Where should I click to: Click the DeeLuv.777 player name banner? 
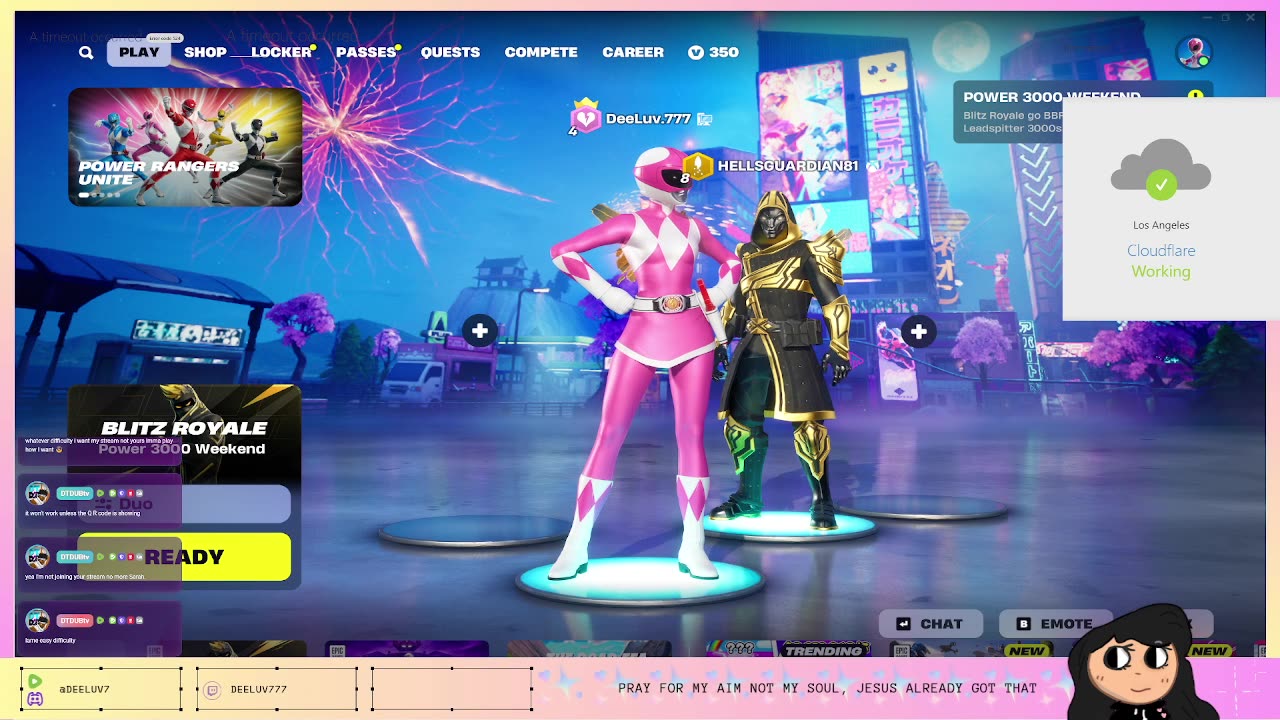648,118
